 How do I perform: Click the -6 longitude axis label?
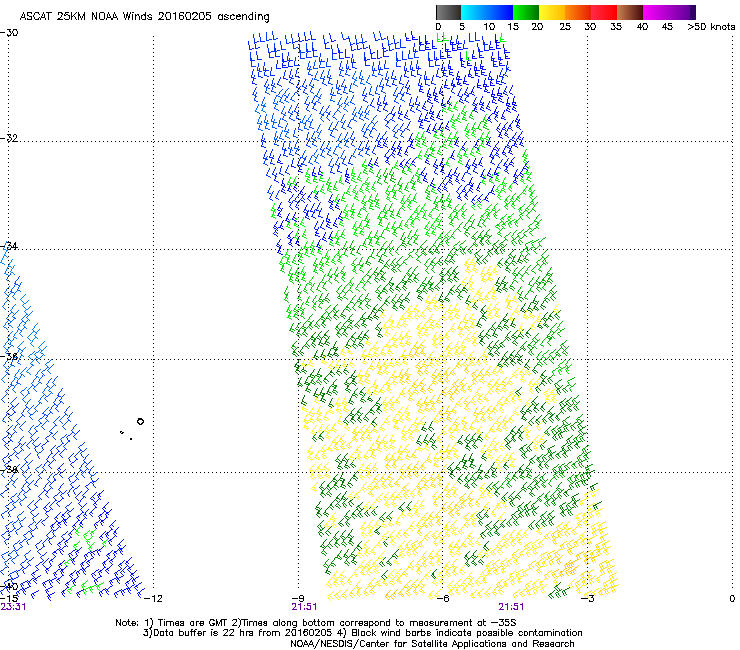[x=443, y=598]
